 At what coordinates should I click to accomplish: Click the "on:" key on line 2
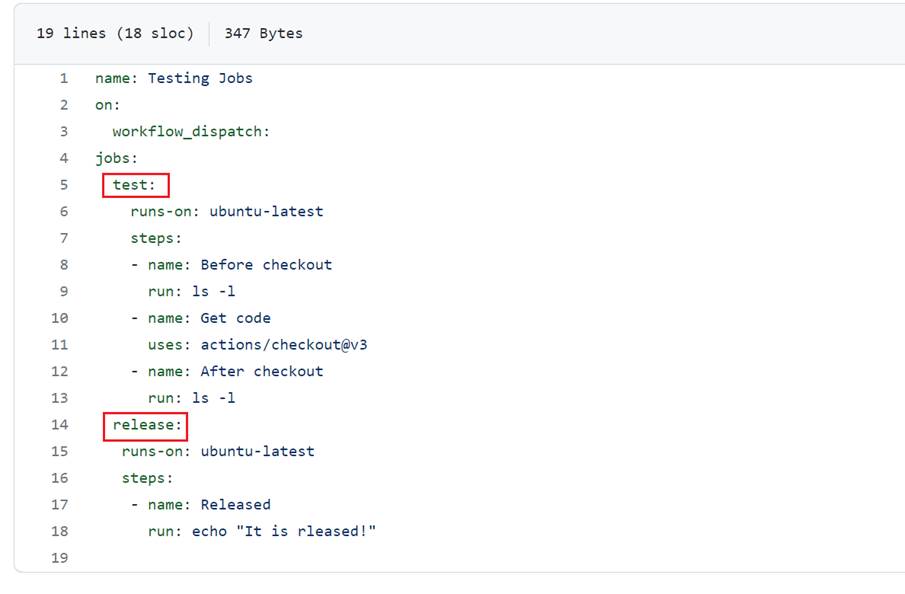[107, 105]
